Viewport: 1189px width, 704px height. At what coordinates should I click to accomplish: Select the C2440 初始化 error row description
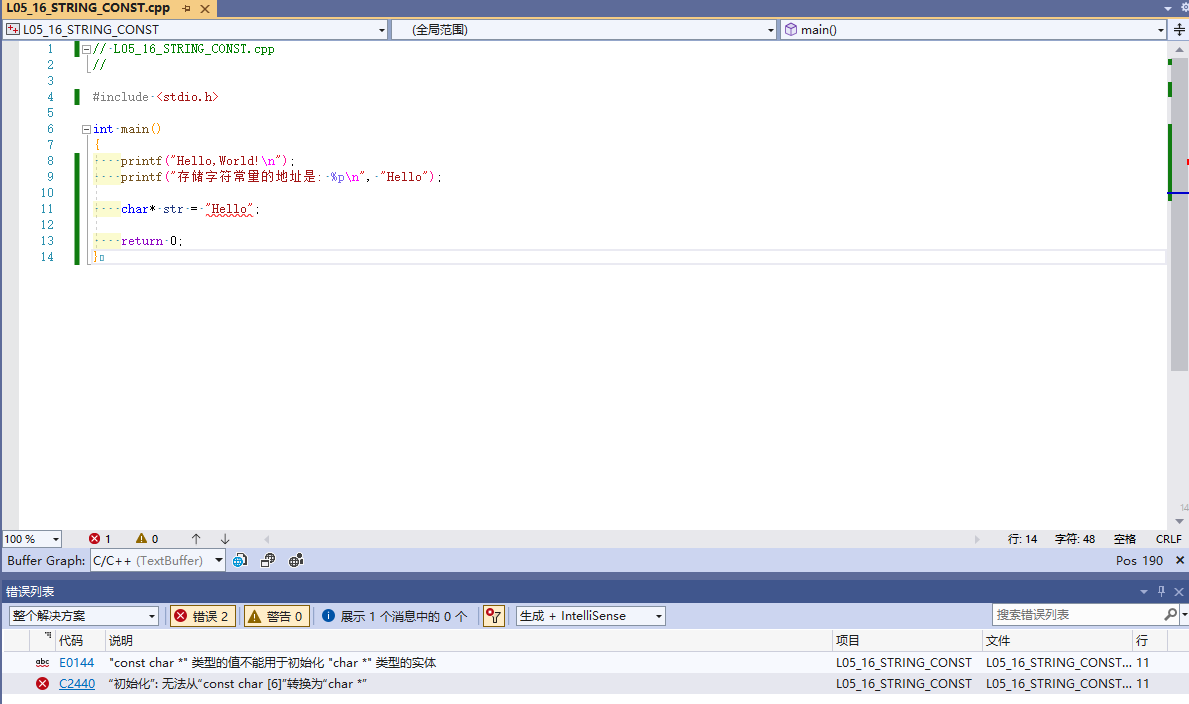tap(237, 684)
